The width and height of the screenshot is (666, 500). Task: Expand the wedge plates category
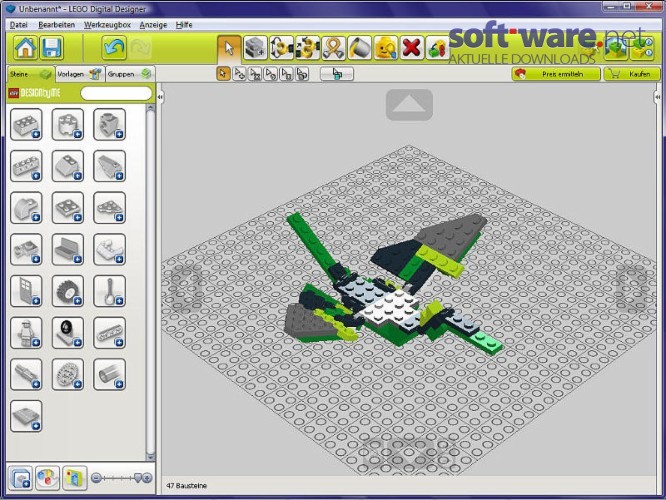click(110, 208)
